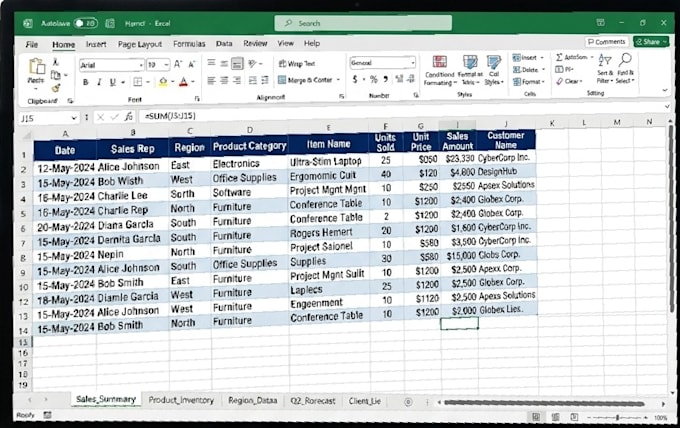Click the Fill Color bucket icon
Image resolution: width=680 pixels, height=428 pixels.
(163, 82)
